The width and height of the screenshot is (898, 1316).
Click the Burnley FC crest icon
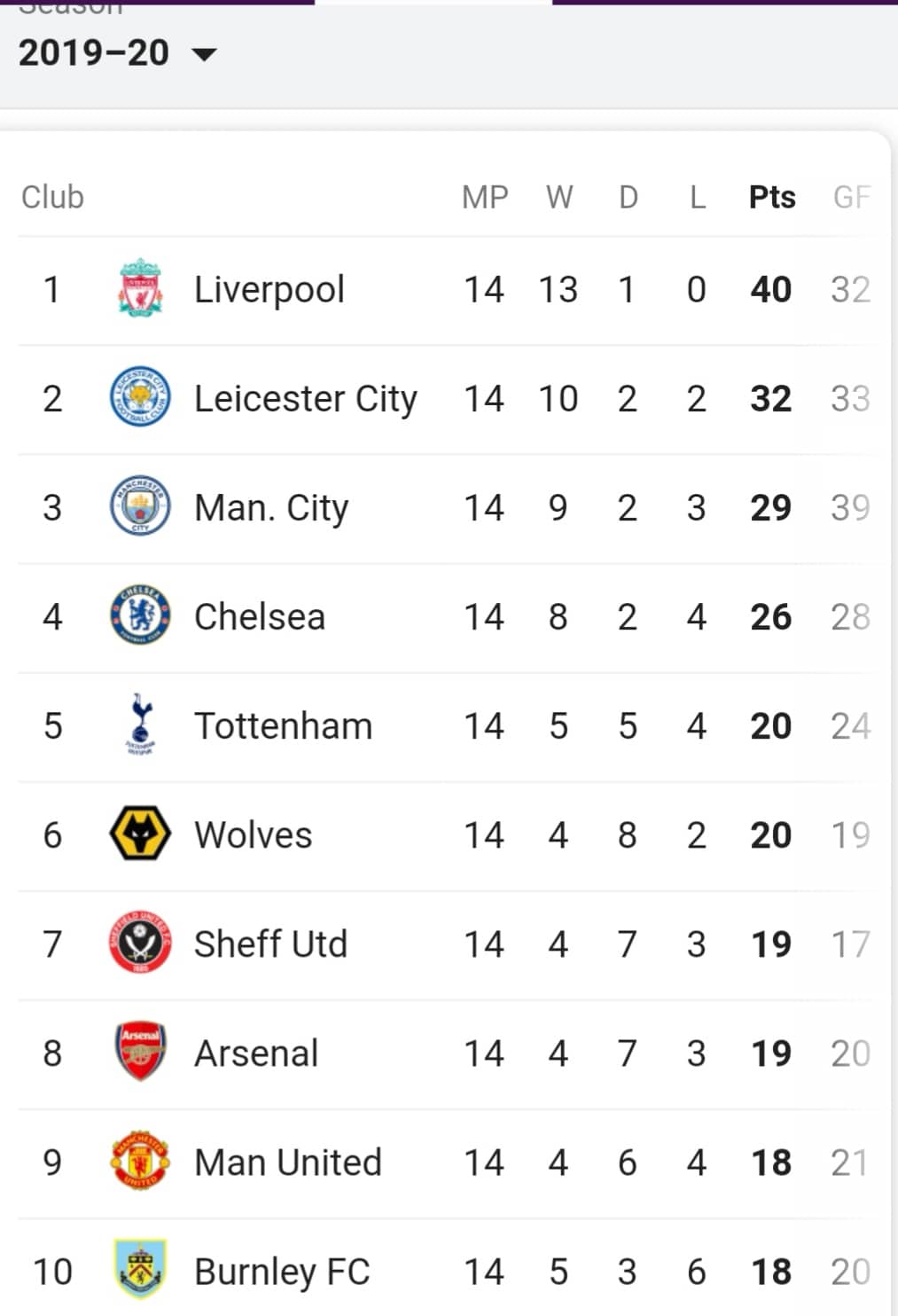pos(140,1270)
